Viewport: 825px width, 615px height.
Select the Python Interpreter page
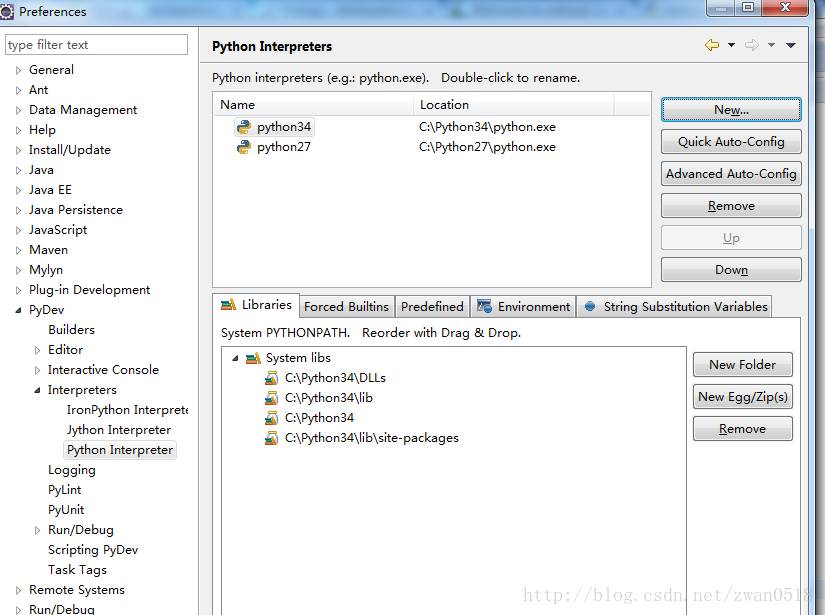tap(120, 450)
